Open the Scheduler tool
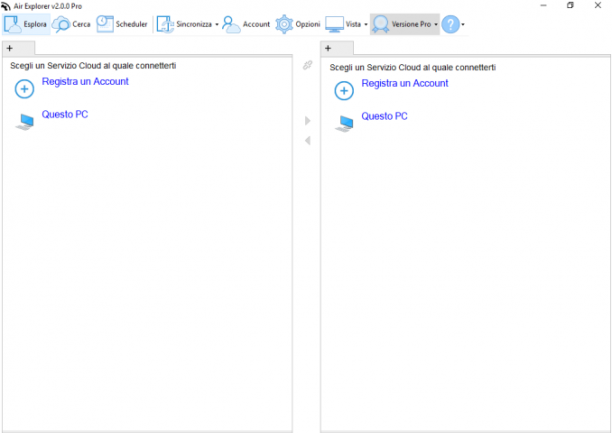612x433 pixels. [122, 24]
